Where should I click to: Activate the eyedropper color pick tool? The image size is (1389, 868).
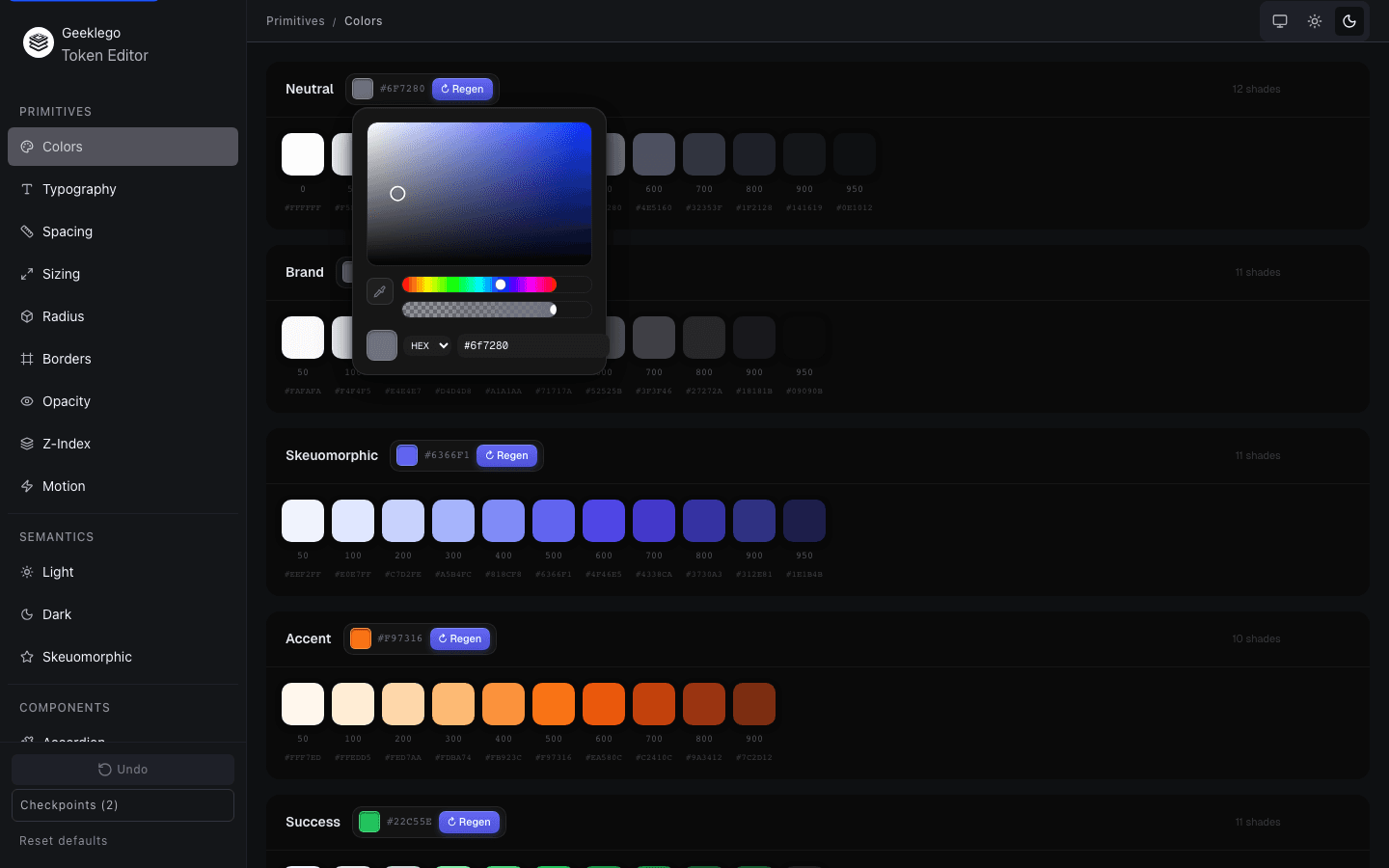pyautogui.click(x=380, y=291)
